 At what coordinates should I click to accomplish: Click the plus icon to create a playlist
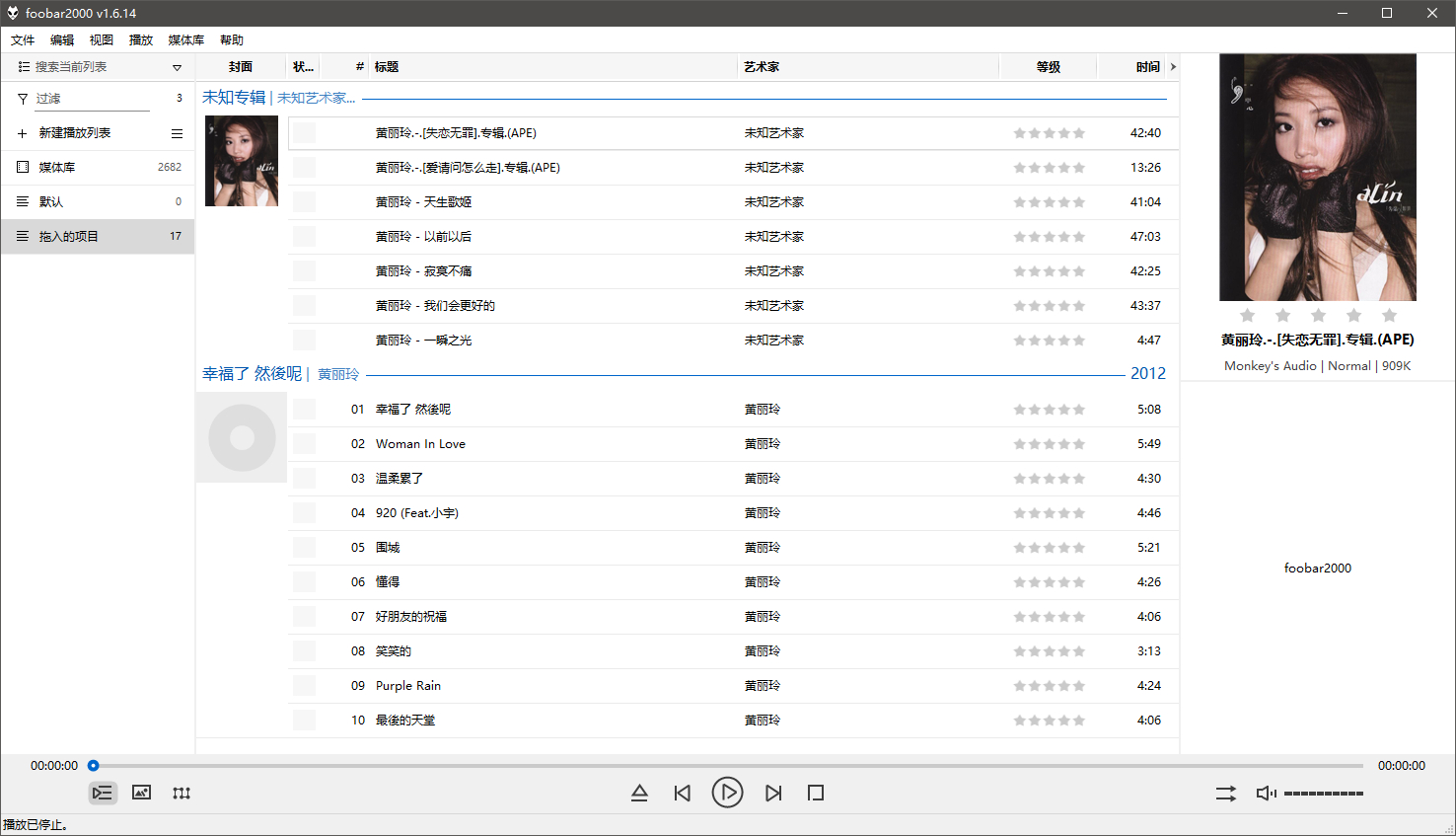coord(21,132)
